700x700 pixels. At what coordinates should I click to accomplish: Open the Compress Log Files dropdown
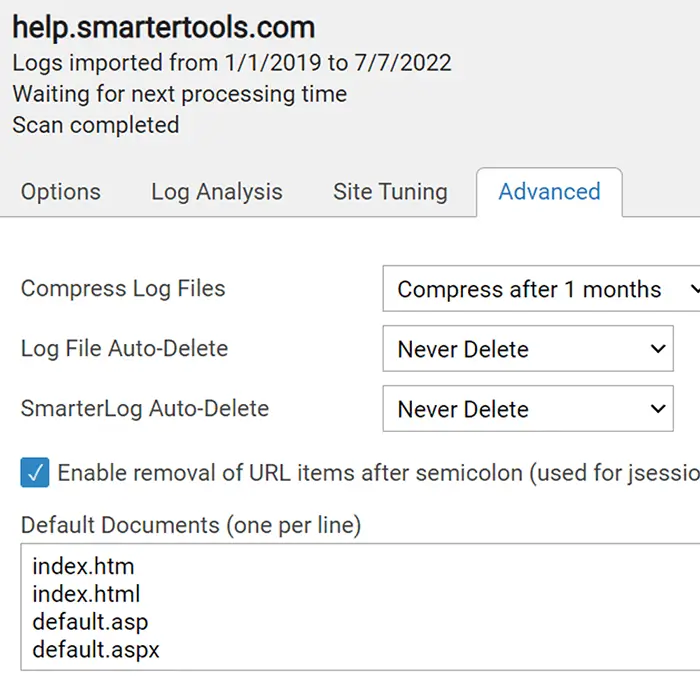click(x=541, y=289)
